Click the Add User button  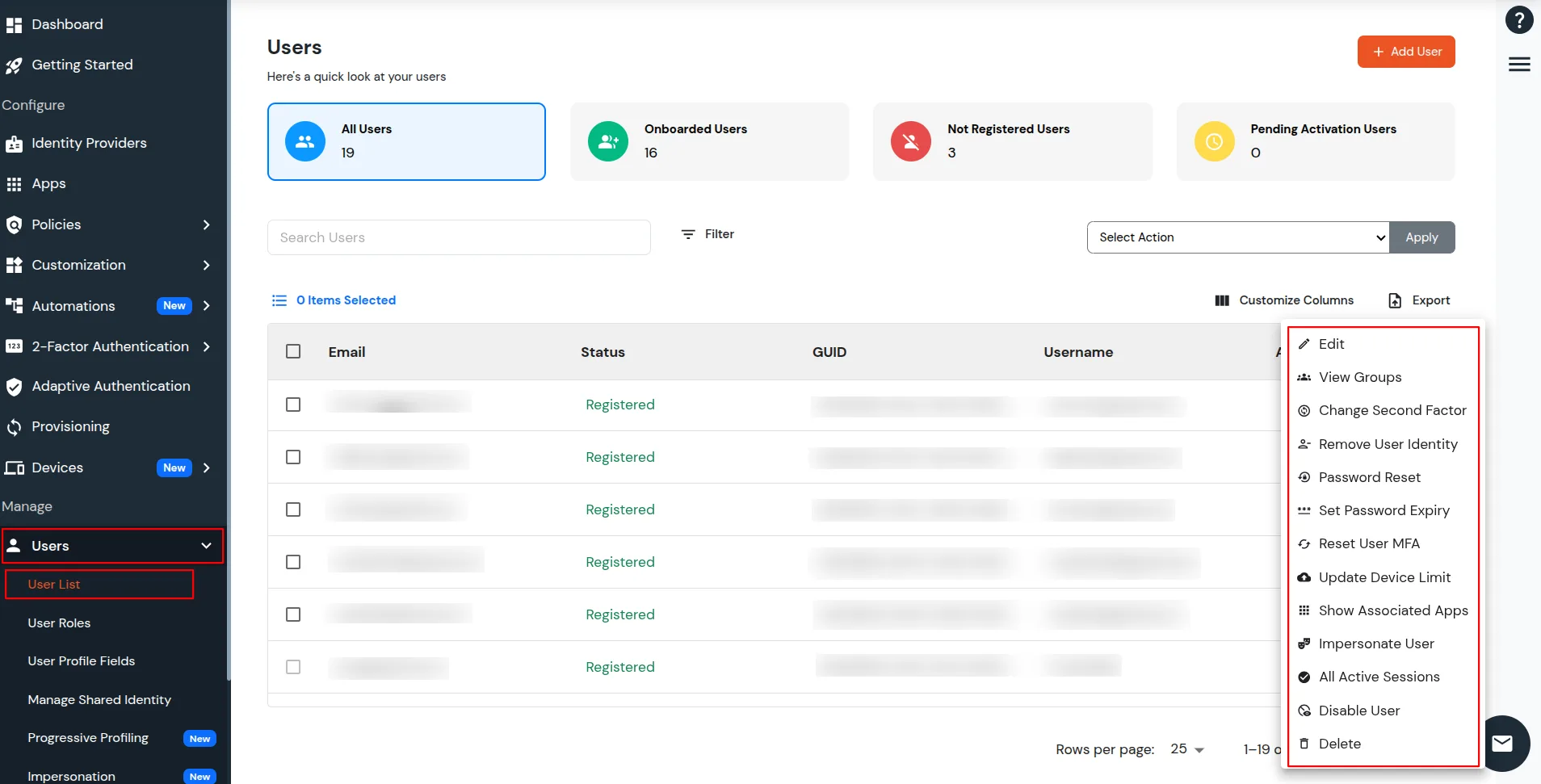1405,51
